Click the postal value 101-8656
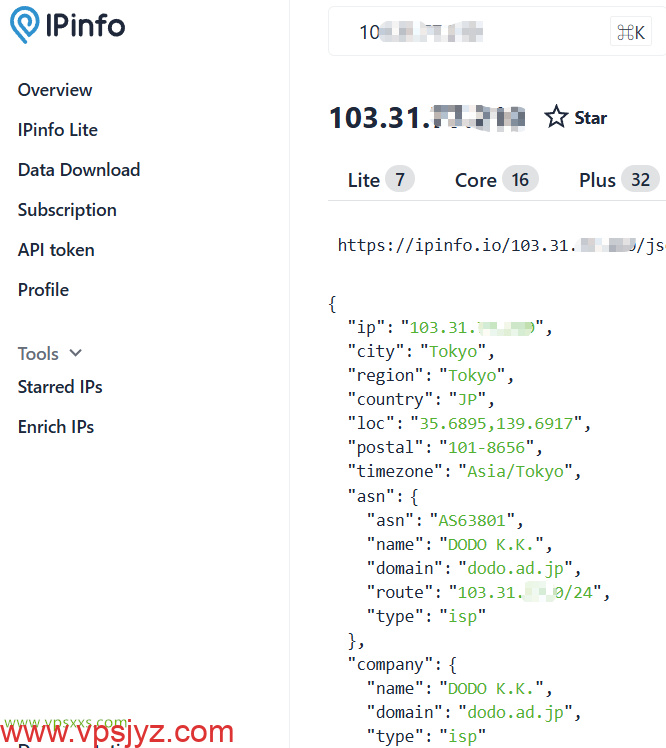 click(487, 447)
